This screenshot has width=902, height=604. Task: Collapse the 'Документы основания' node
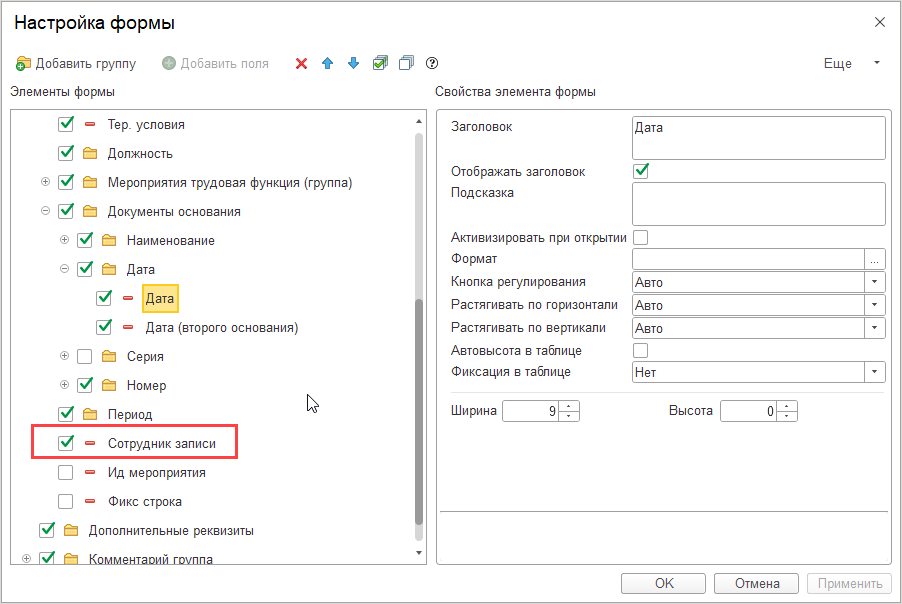pos(45,211)
